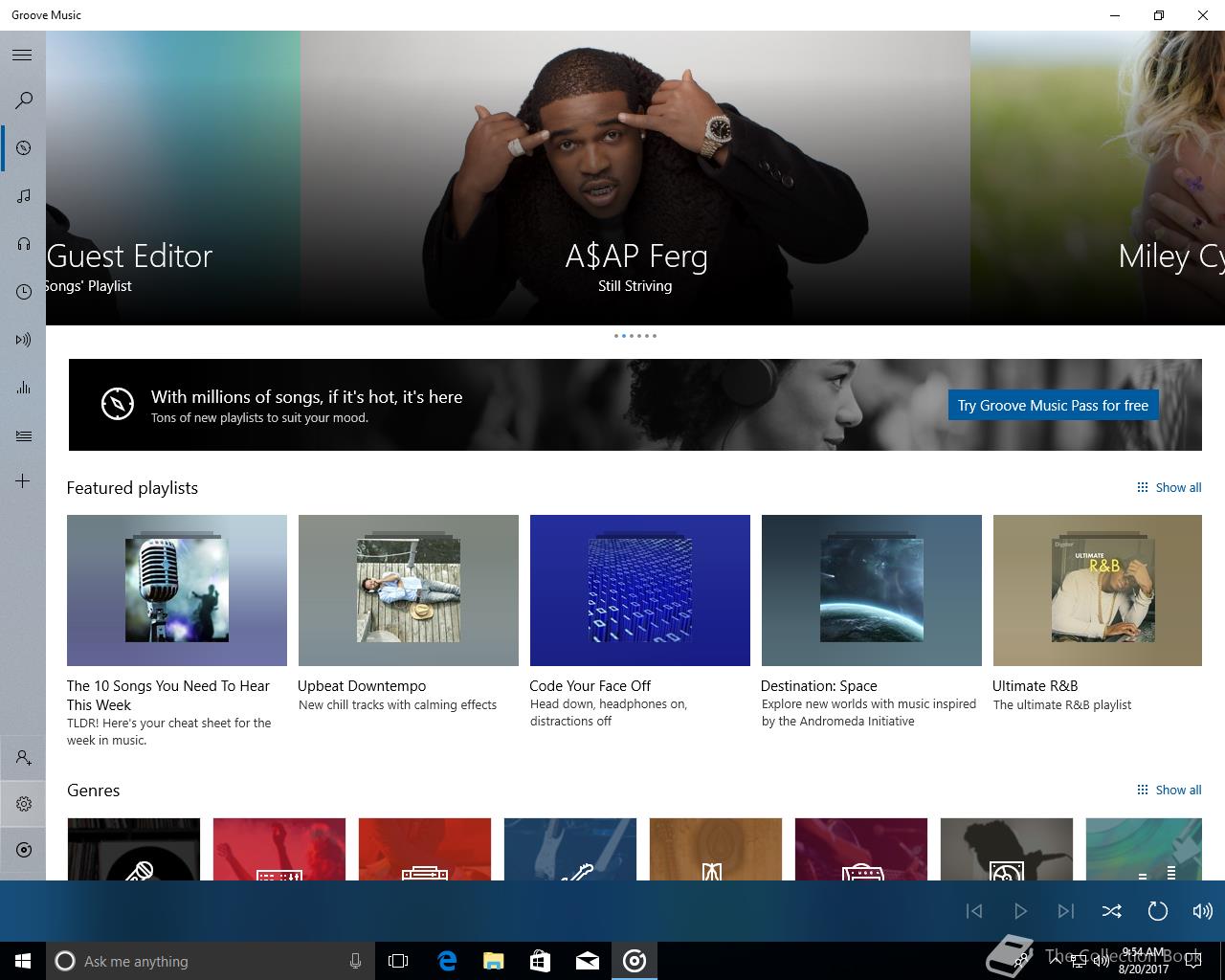
Task: Select the Explore compass icon in sidebar
Action: click(24, 148)
